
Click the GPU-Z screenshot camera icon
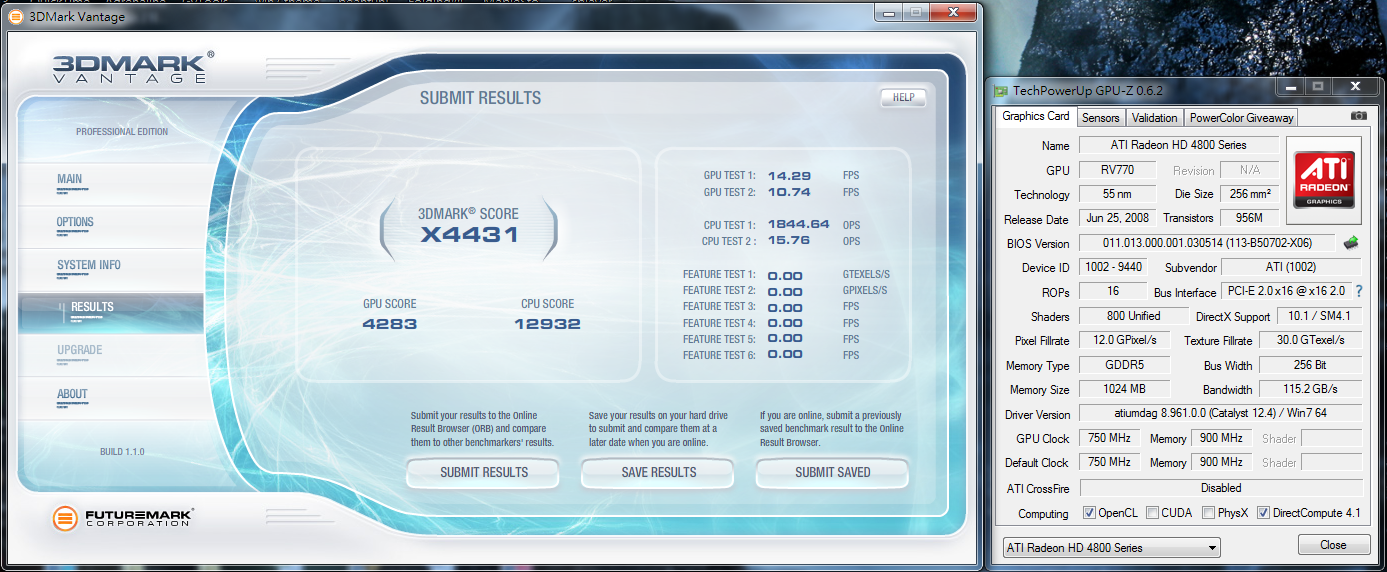pos(1358,116)
